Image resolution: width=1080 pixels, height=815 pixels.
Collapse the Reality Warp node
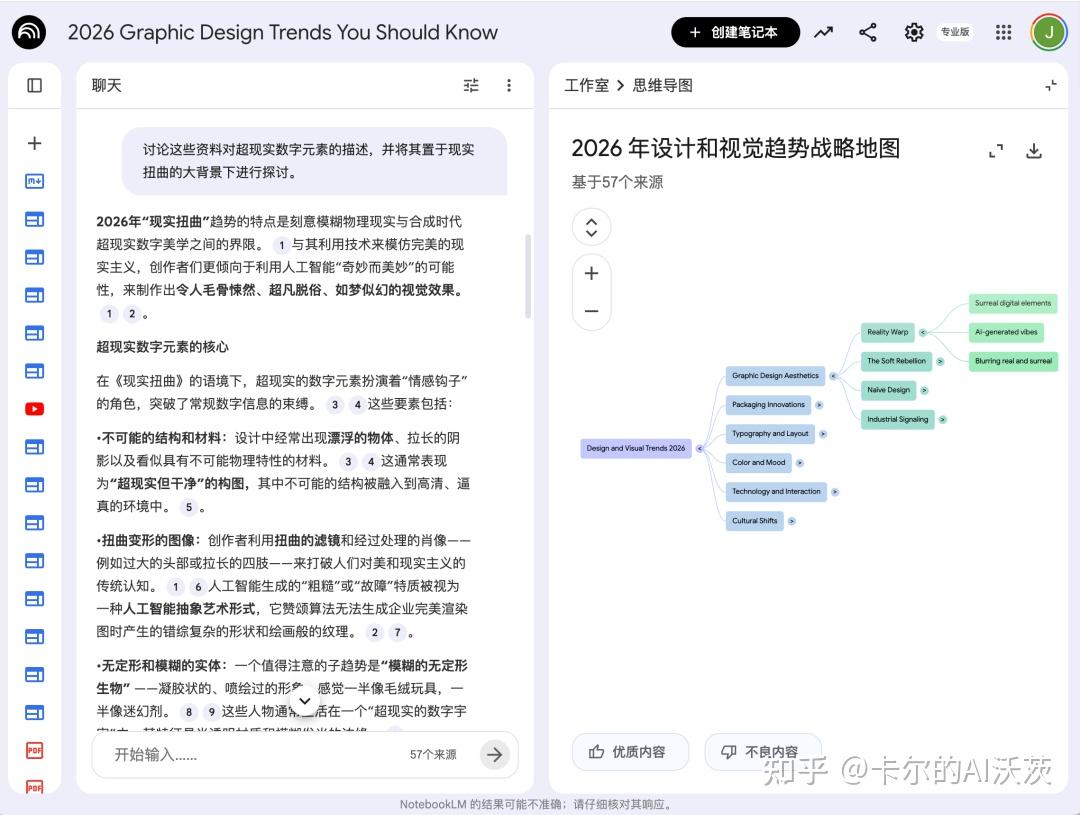(x=923, y=332)
